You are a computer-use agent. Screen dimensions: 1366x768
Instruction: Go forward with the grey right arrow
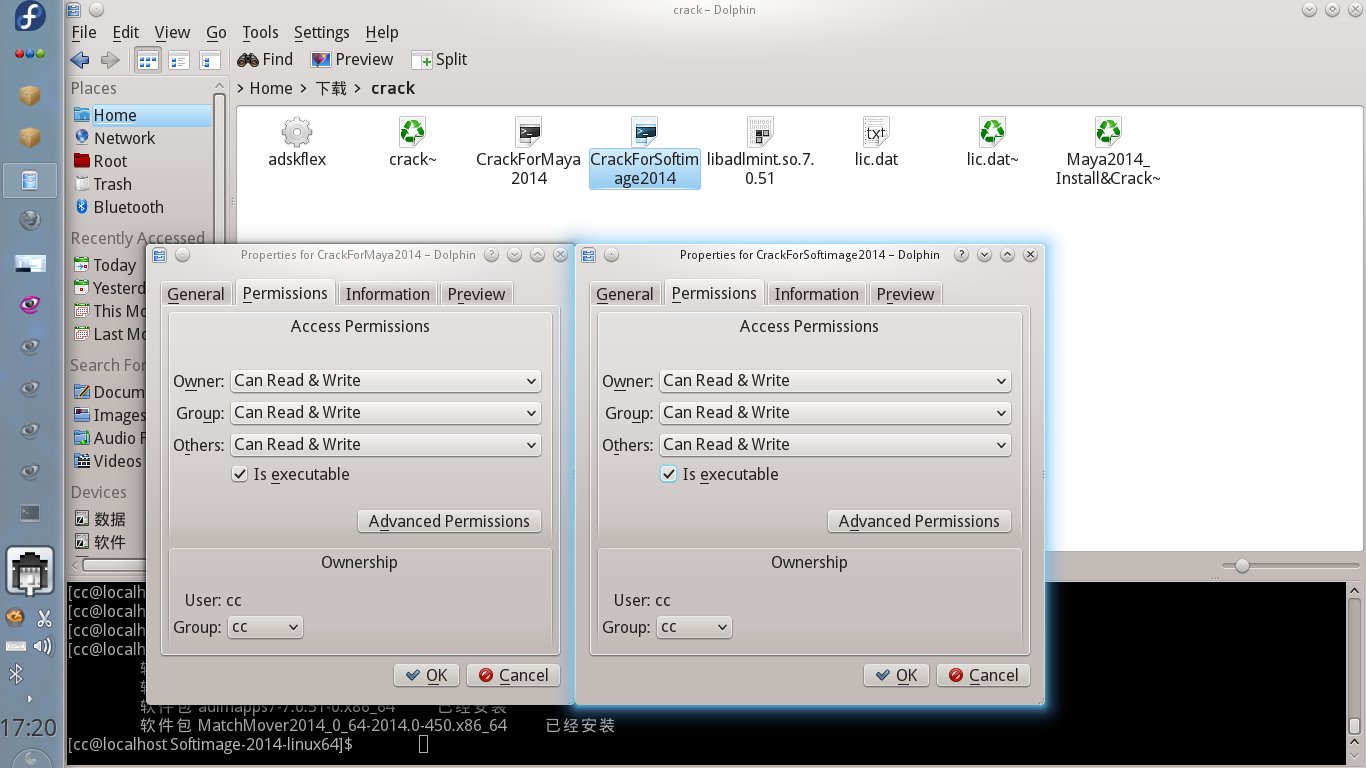pos(109,60)
